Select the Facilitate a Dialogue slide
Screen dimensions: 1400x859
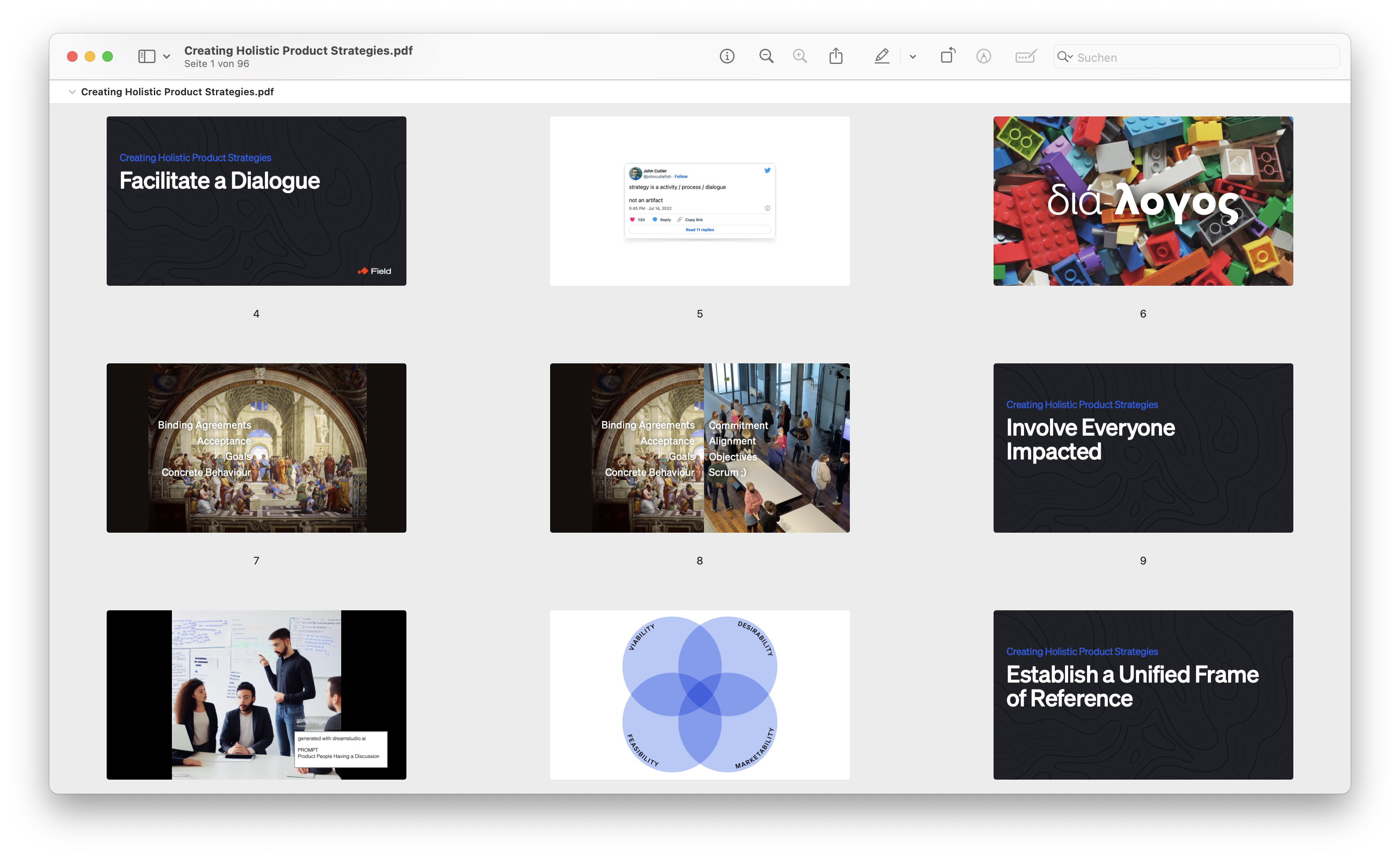coord(256,201)
